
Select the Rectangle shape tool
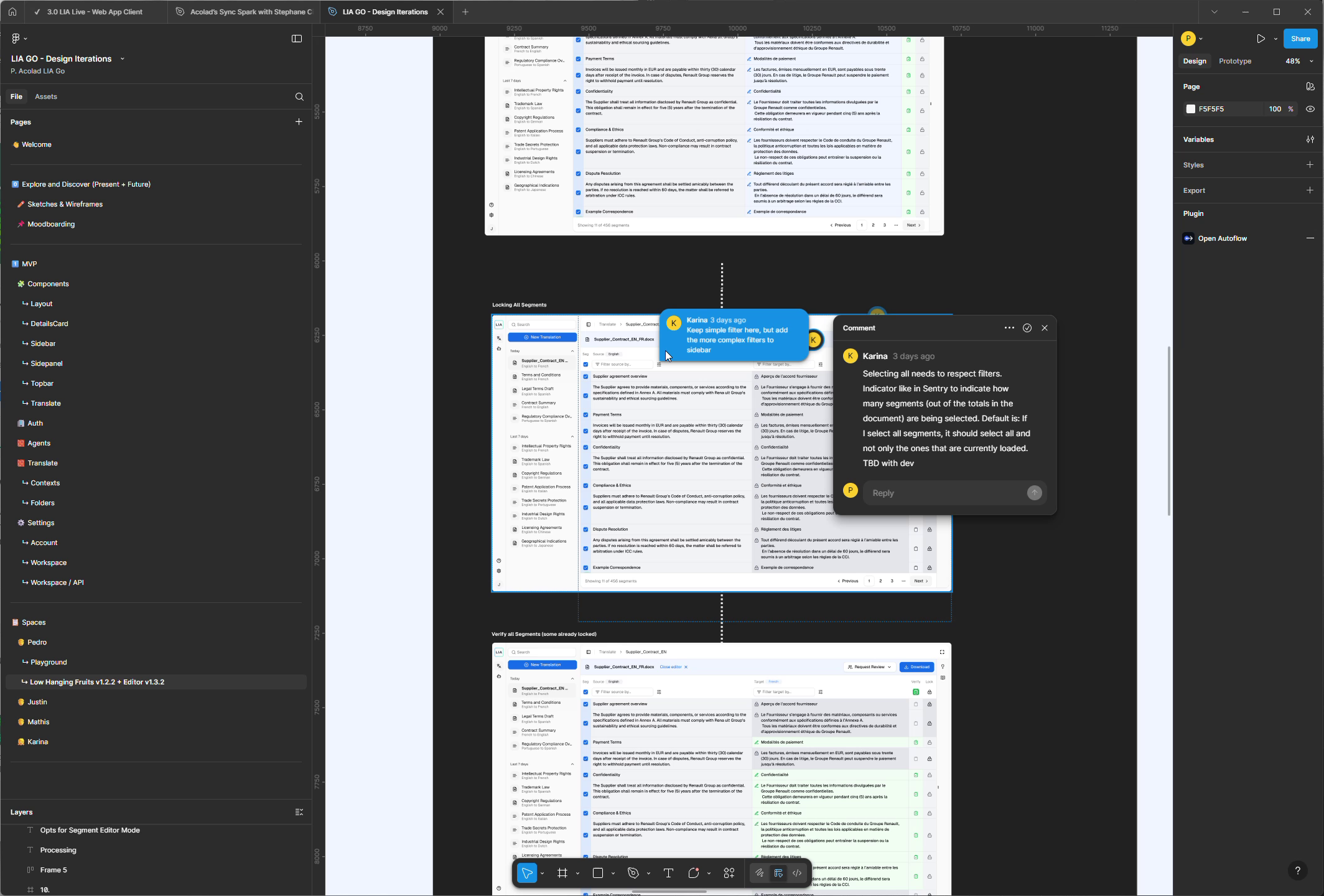(x=598, y=873)
